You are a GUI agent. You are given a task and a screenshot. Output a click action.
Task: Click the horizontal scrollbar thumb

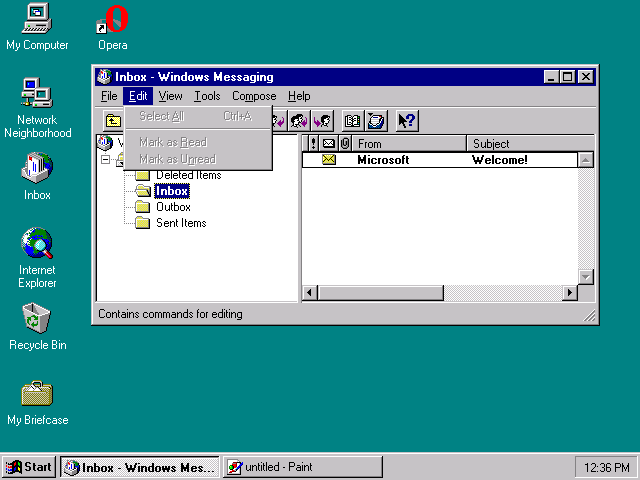tap(380, 292)
